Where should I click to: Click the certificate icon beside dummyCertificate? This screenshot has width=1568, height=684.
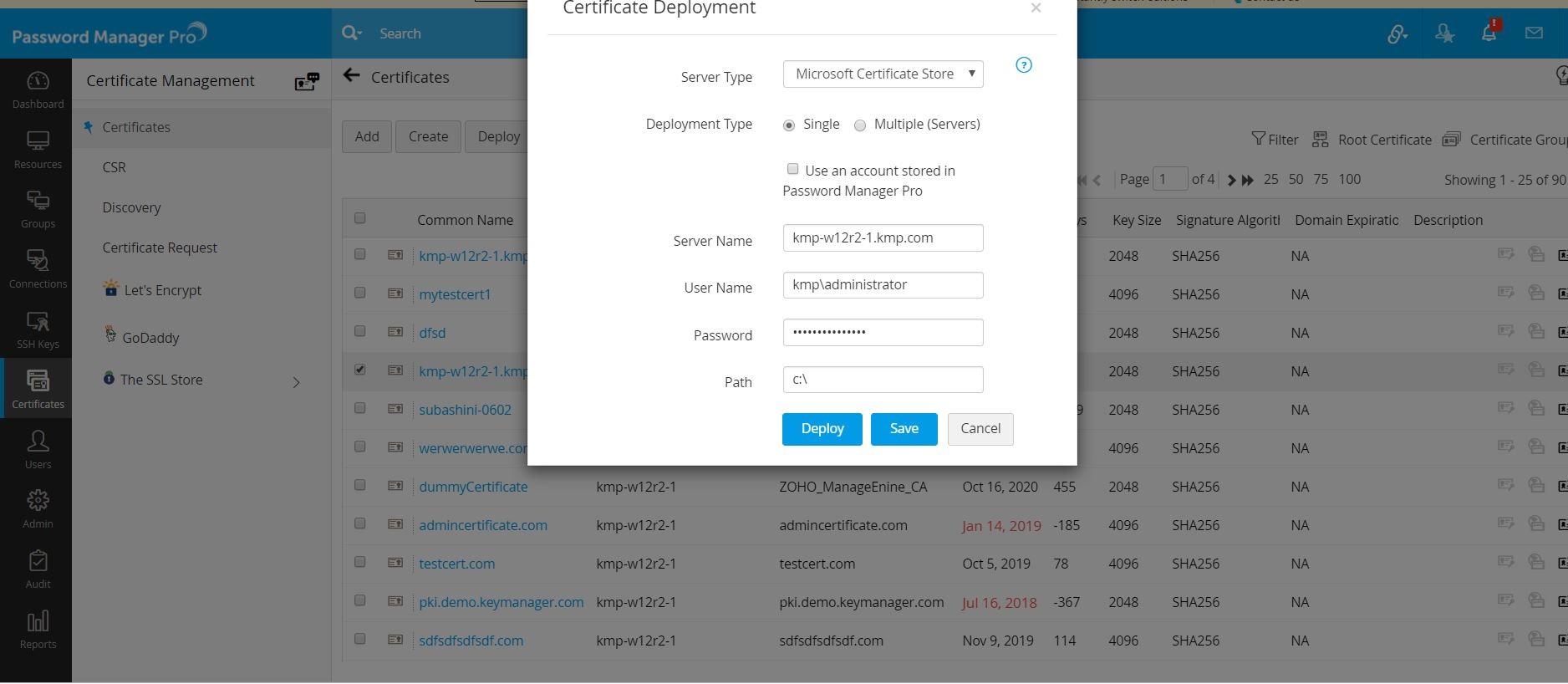(395, 486)
